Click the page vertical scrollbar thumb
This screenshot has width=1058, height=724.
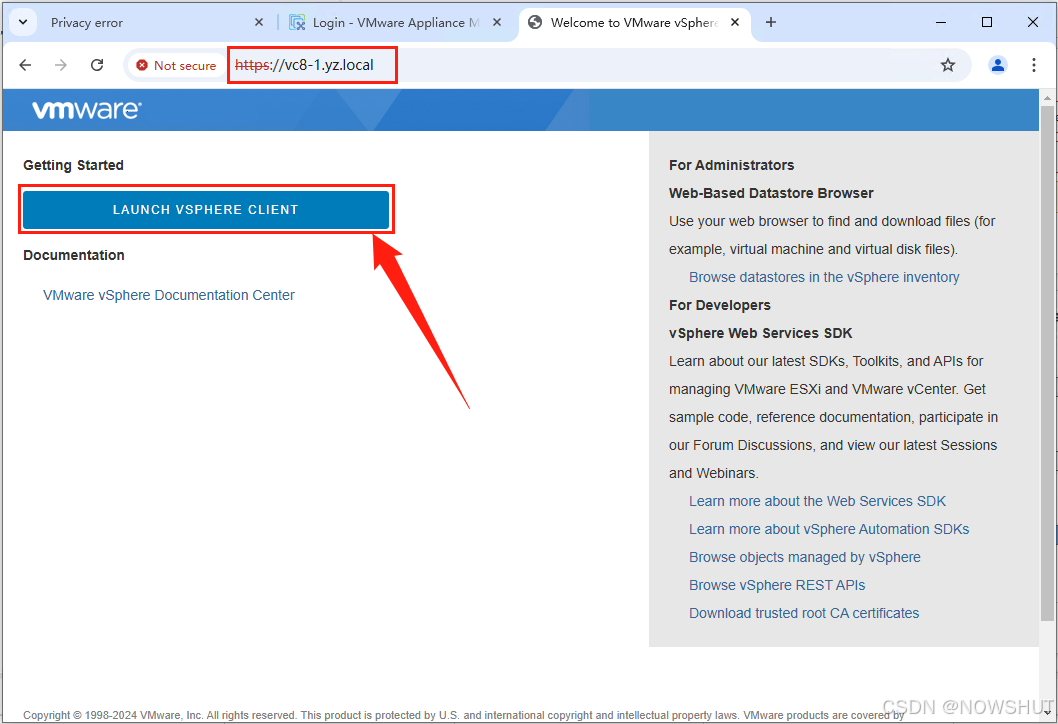(1047, 363)
